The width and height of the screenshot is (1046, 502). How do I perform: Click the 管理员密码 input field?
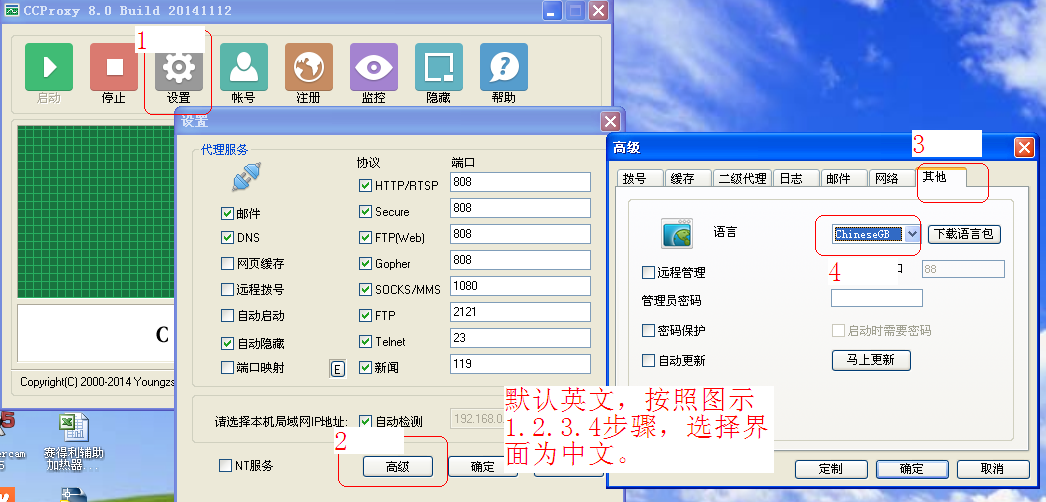click(877, 298)
